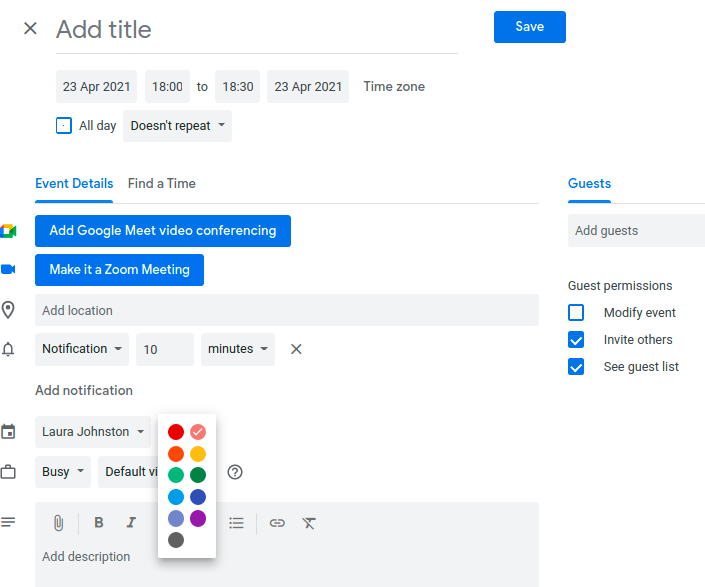The image size is (705, 587).
Task: Select the checked pink flamingo swatch
Action: click(x=198, y=432)
